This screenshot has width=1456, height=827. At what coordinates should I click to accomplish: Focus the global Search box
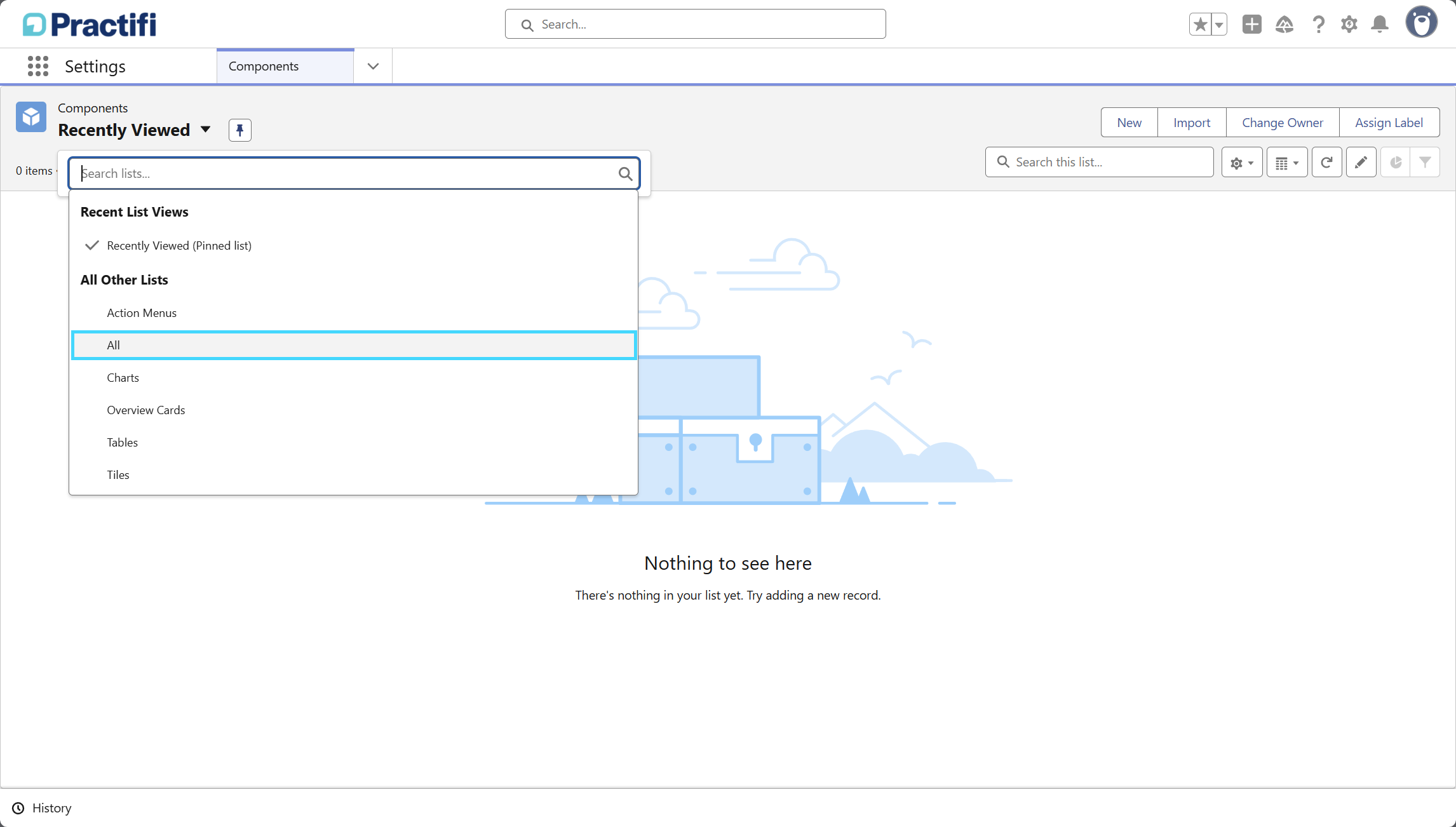click(x=696, y=24)
